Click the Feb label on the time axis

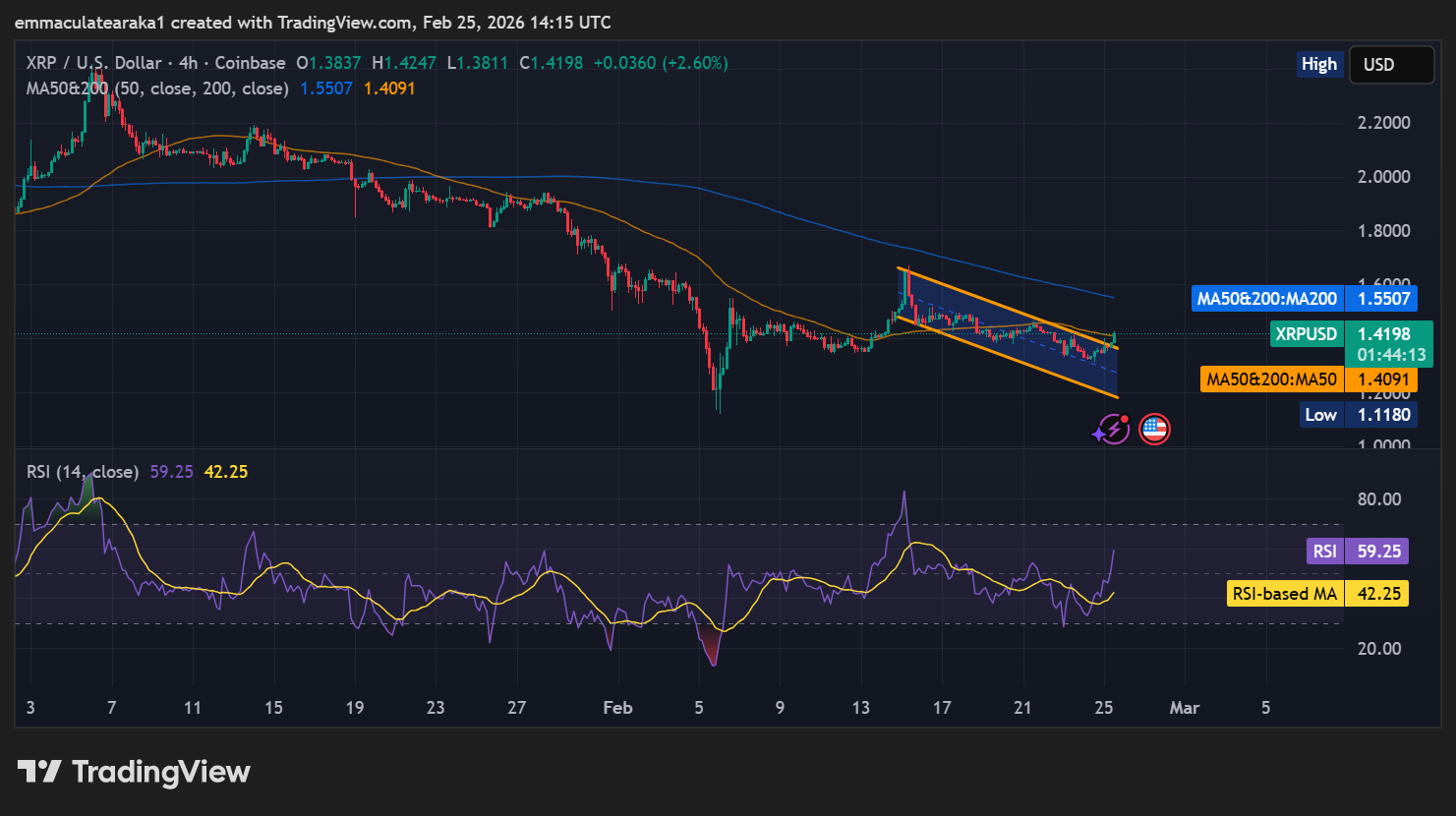coord(617,708)
